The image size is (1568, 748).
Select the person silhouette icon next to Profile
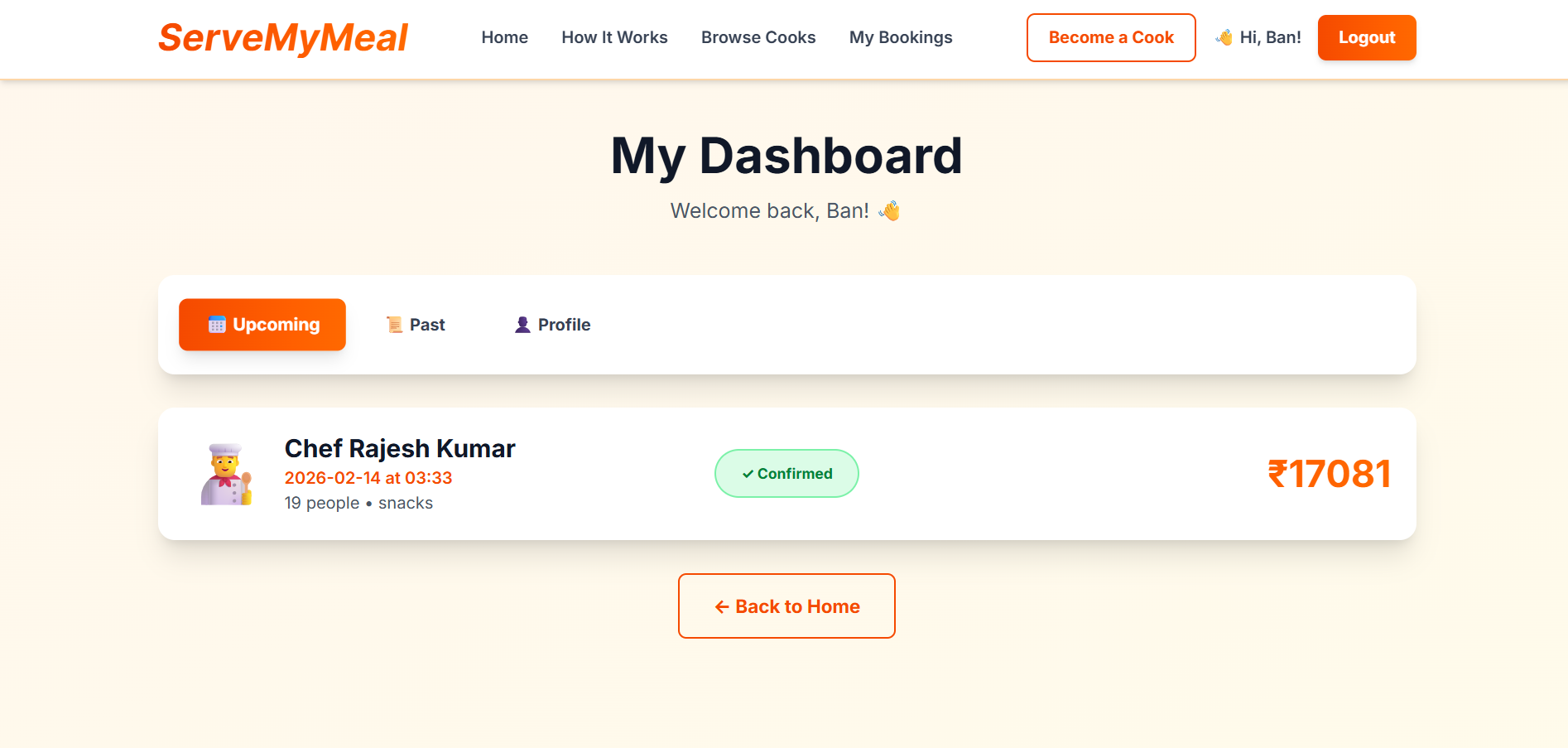coord(522,324)
